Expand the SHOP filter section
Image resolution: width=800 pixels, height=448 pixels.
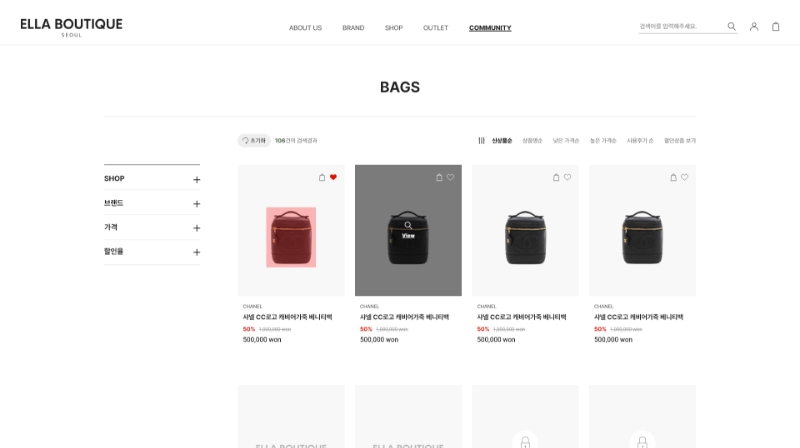click(x=152, y=179)
